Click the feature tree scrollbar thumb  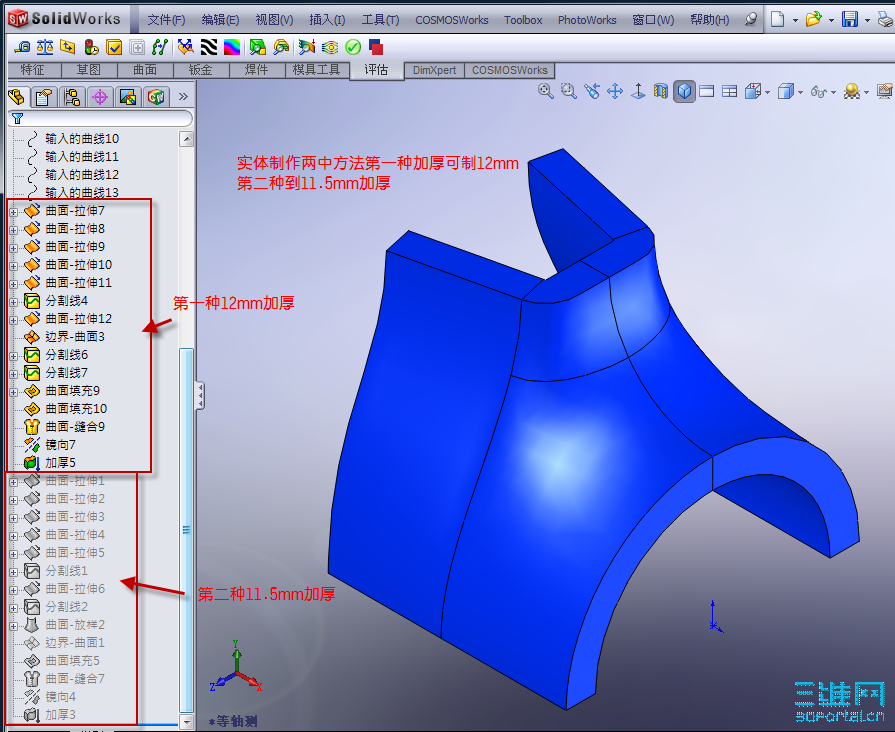click(186, 529)
